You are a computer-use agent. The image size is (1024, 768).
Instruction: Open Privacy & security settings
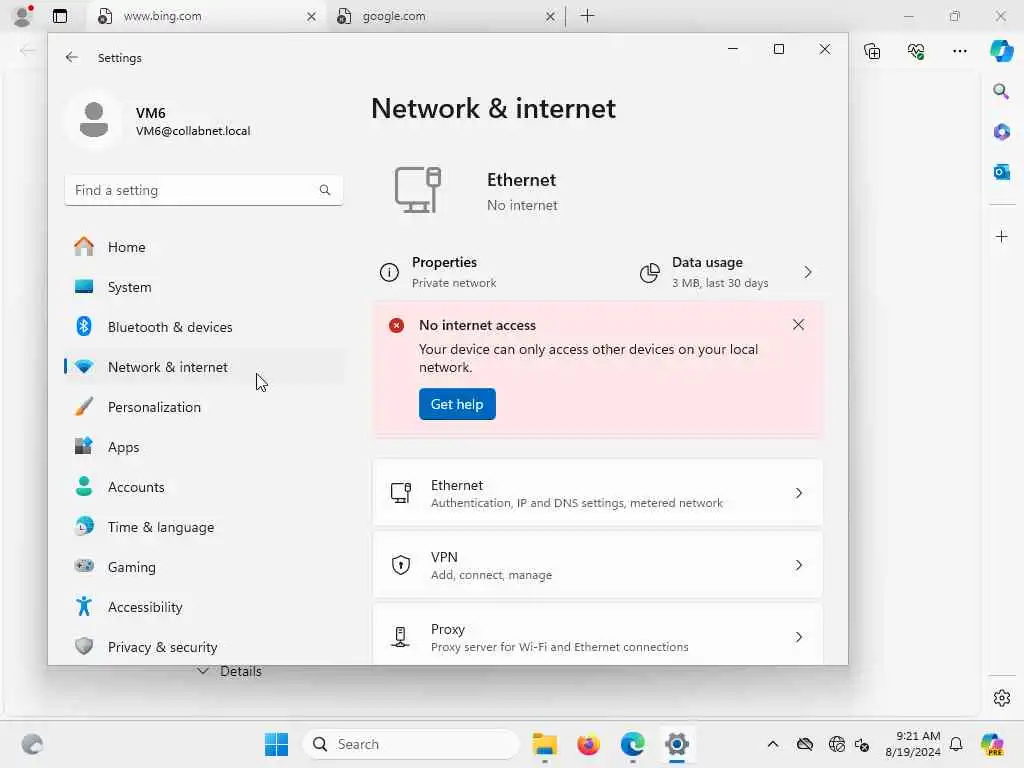[204, 647]
